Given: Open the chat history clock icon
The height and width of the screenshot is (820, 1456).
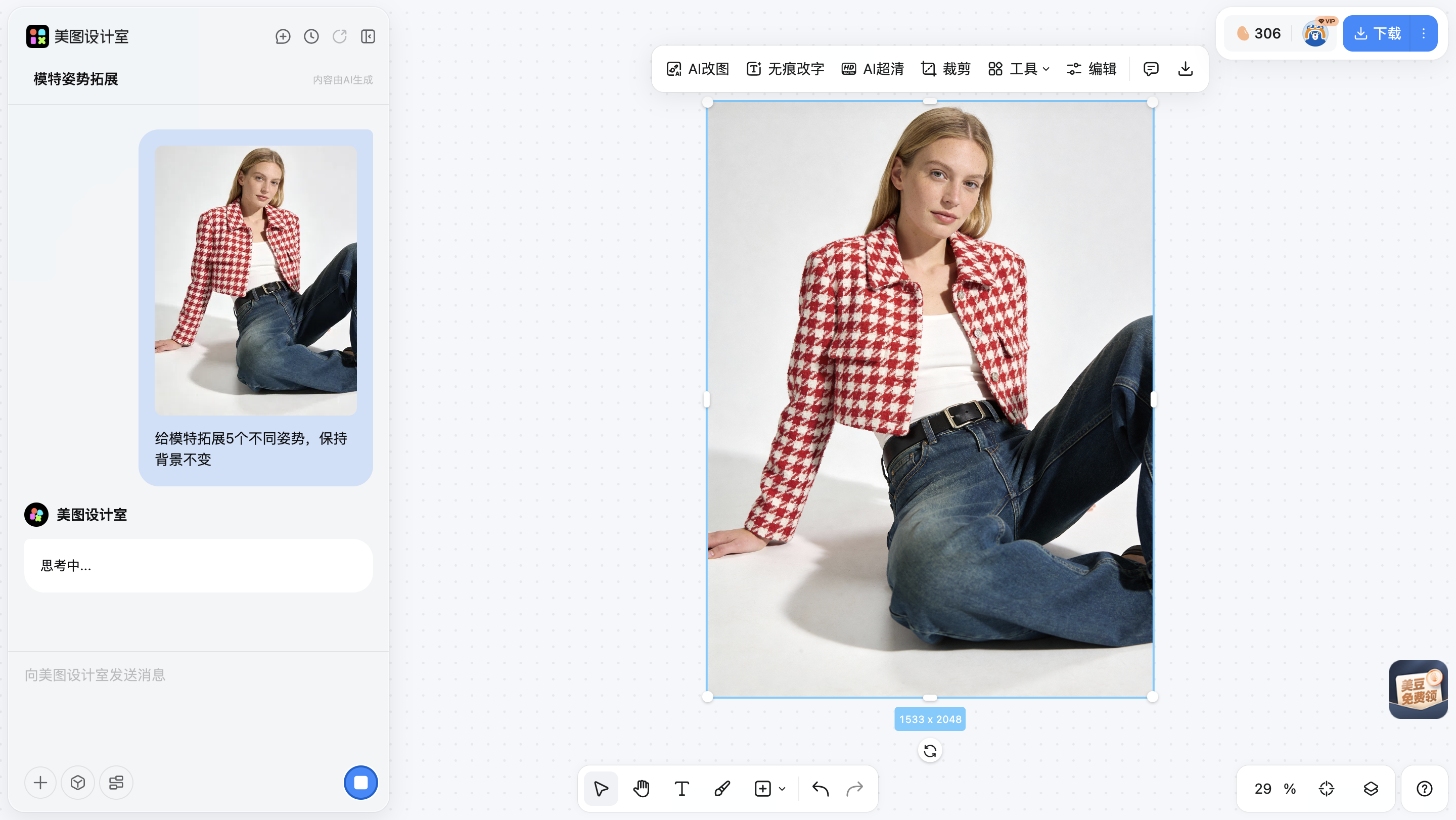Looking at the screenshot, I should click(x=311, y=37).
